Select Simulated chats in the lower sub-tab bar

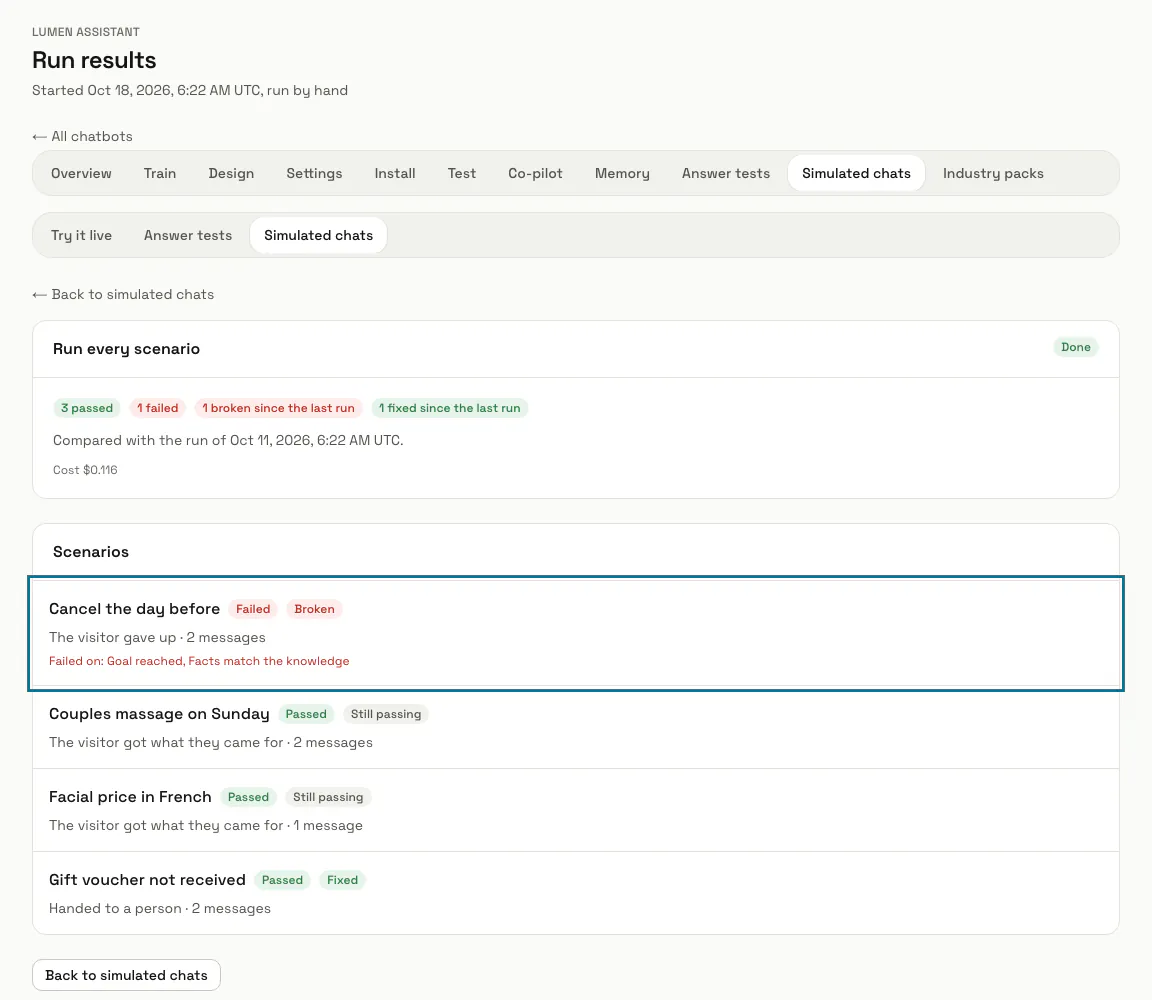319,235
